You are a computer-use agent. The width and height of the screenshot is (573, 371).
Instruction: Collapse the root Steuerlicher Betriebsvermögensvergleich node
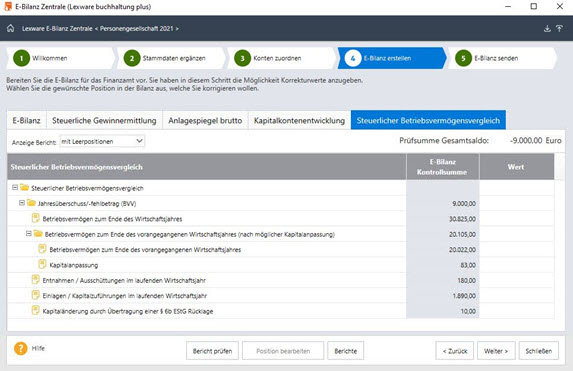pyautogui.click(x=15, y=188)
